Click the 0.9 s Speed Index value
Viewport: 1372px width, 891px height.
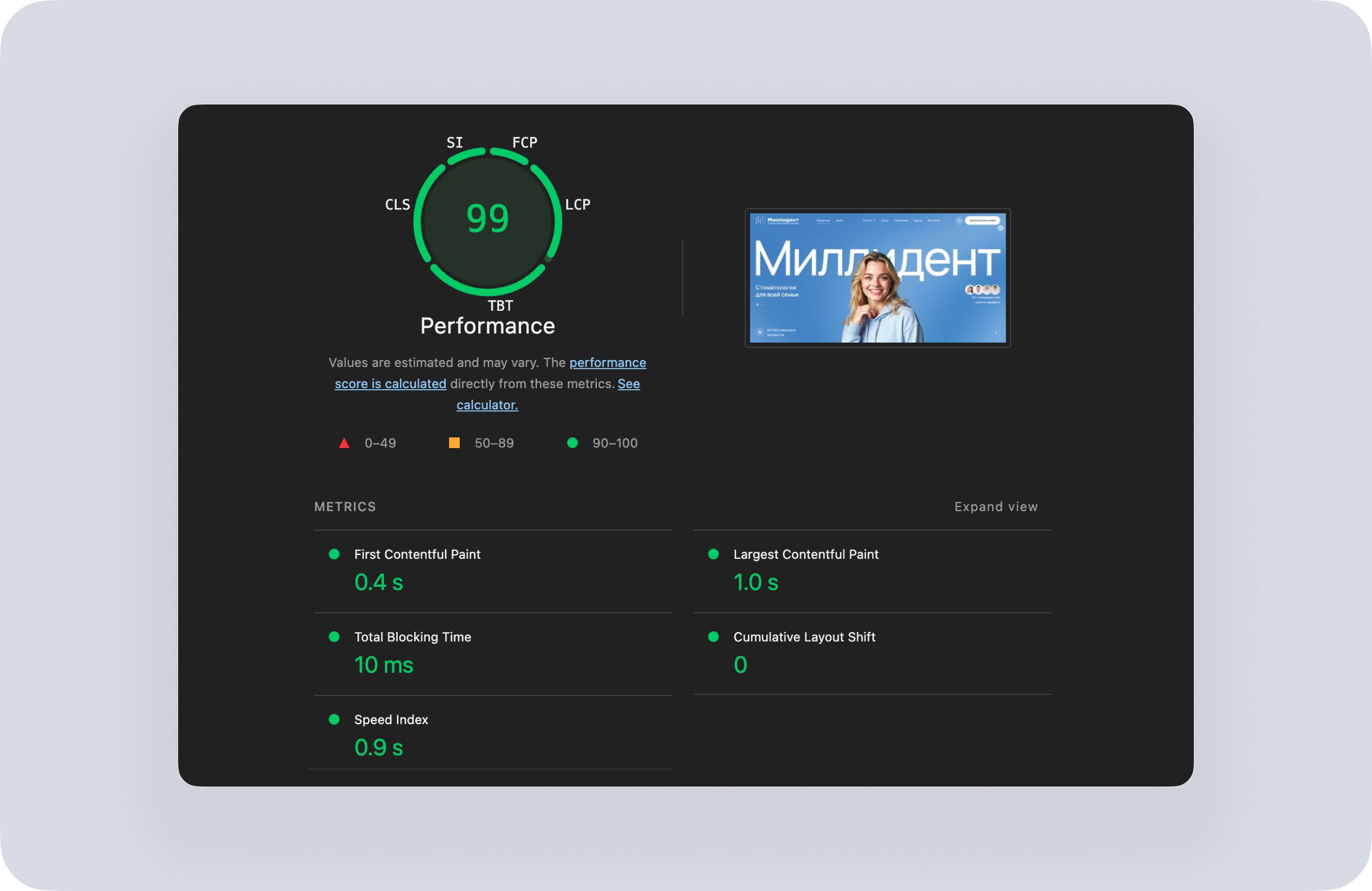[x=379, y=748]
